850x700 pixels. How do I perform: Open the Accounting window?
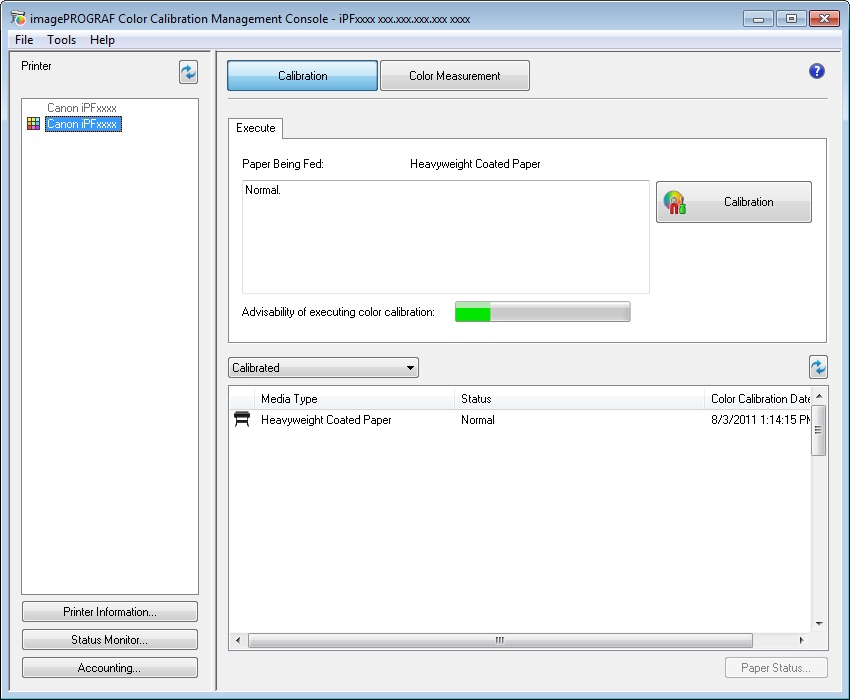point(110,668)
